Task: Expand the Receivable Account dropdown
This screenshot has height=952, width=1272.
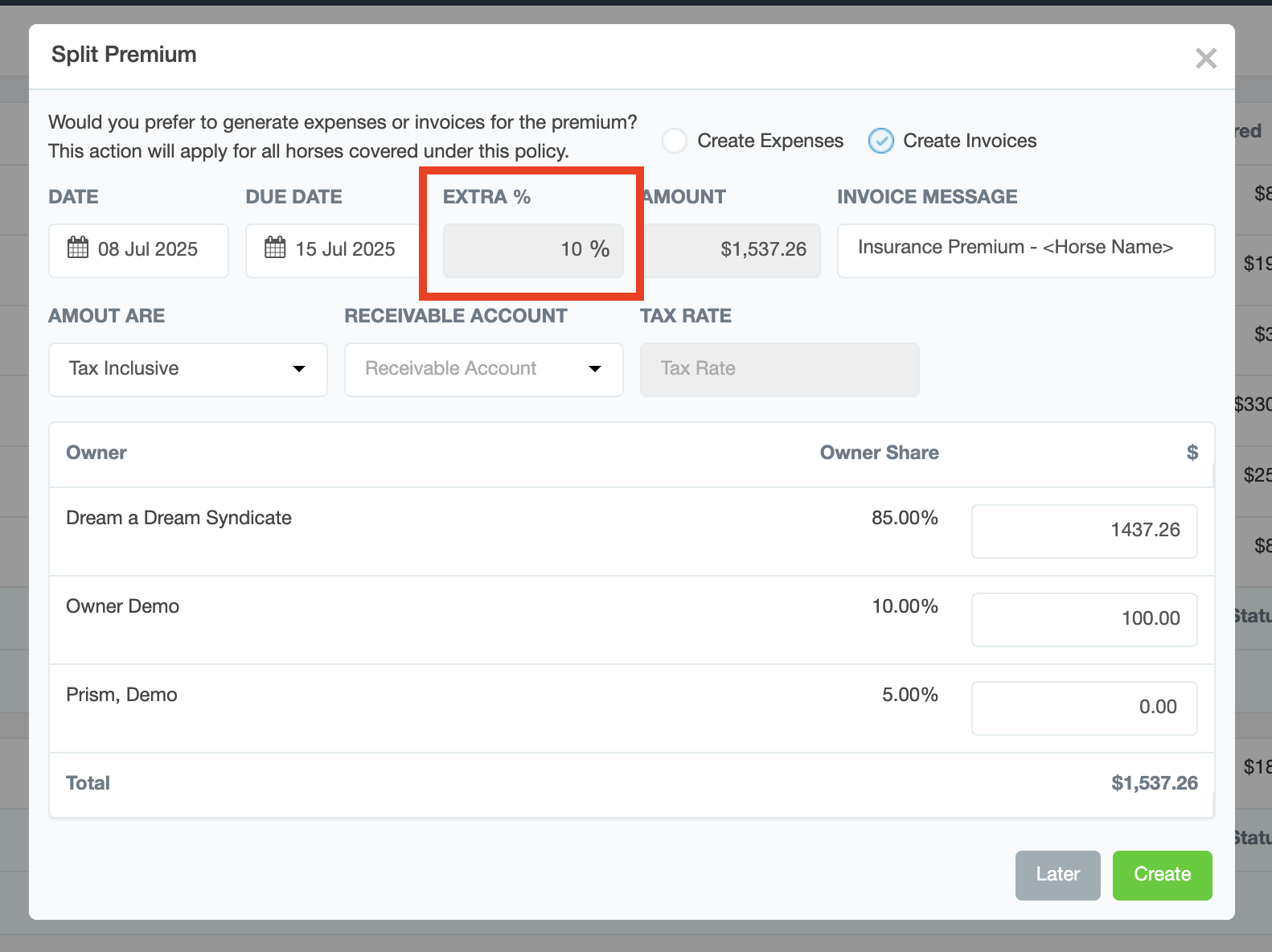Action: (x=483, y=369)
